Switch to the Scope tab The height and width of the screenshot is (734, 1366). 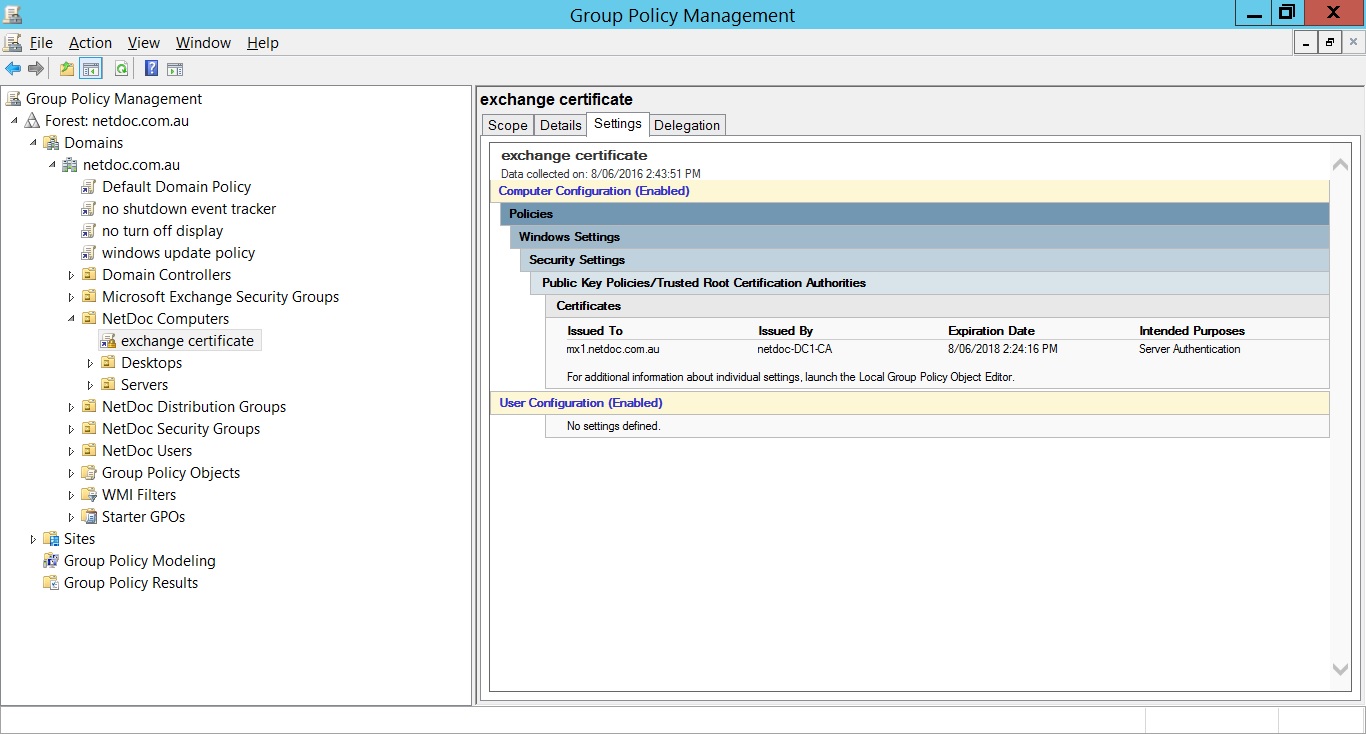click(508, 125)
